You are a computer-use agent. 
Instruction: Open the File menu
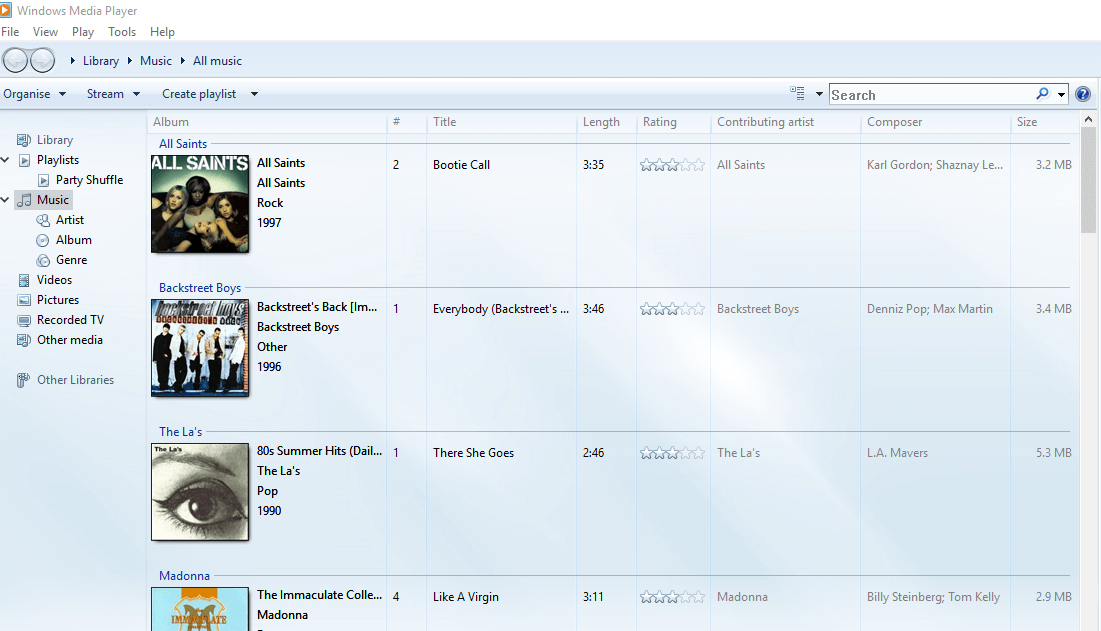11,32
